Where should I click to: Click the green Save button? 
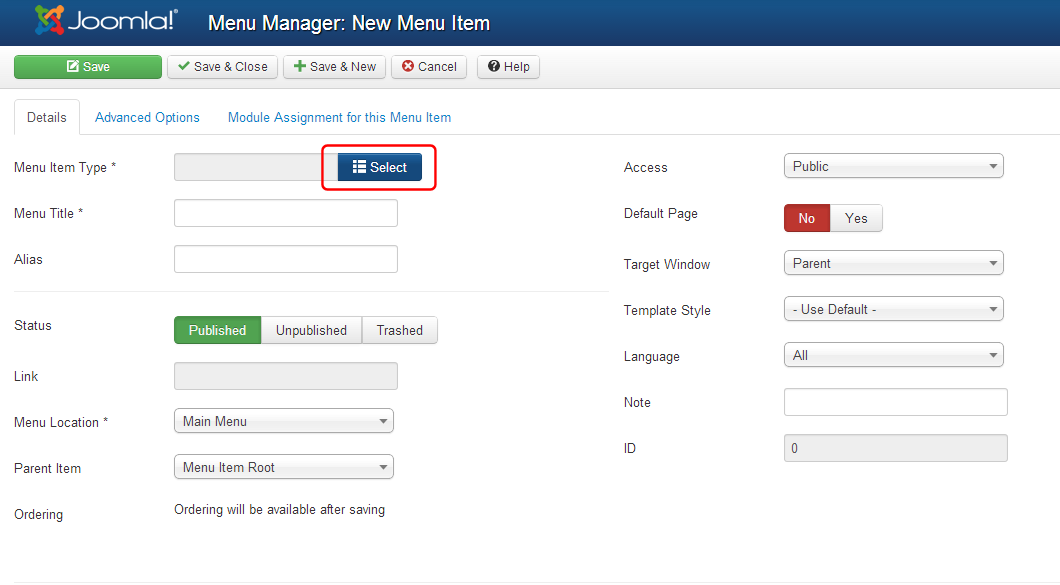tap(88, 67)
